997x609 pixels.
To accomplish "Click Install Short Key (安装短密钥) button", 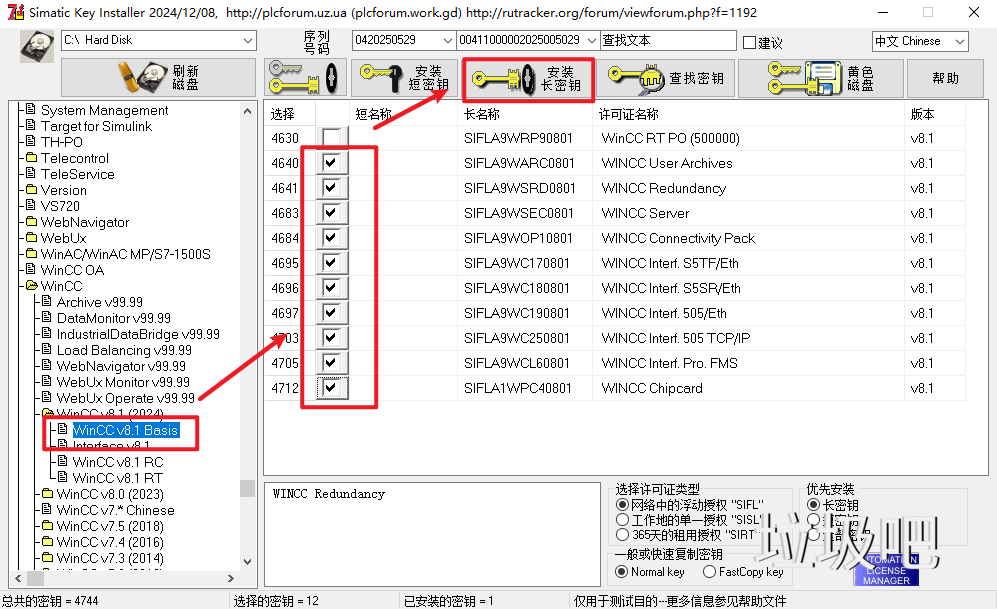I will 403,78.
